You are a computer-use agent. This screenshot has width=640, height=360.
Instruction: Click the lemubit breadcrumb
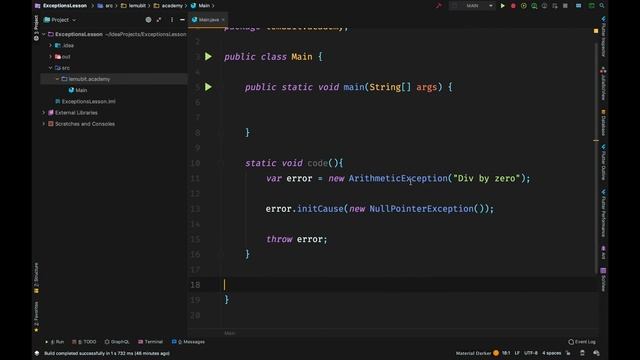click(133, 6)
